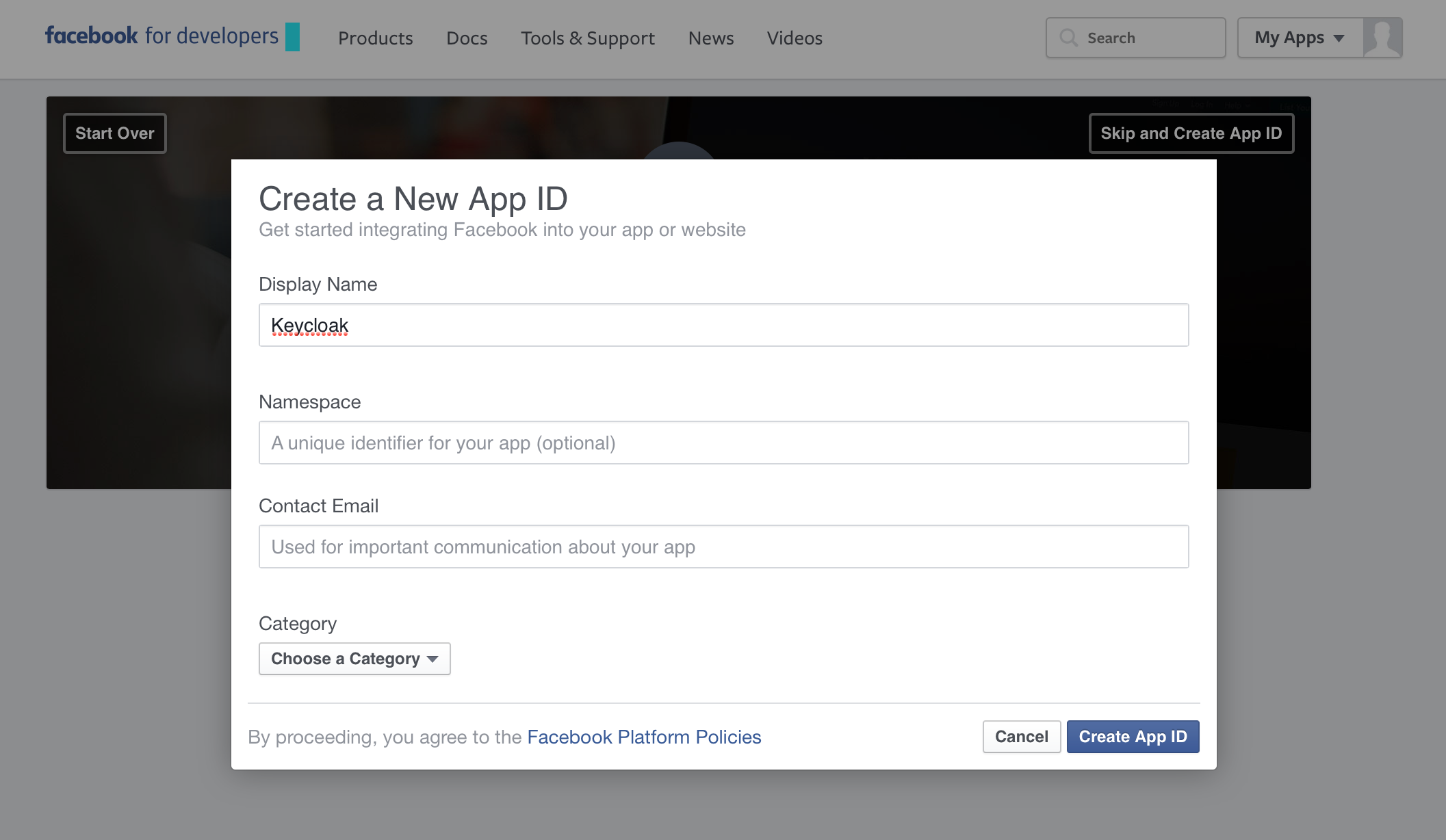Click the Start Over button

(x=114, y=133)
